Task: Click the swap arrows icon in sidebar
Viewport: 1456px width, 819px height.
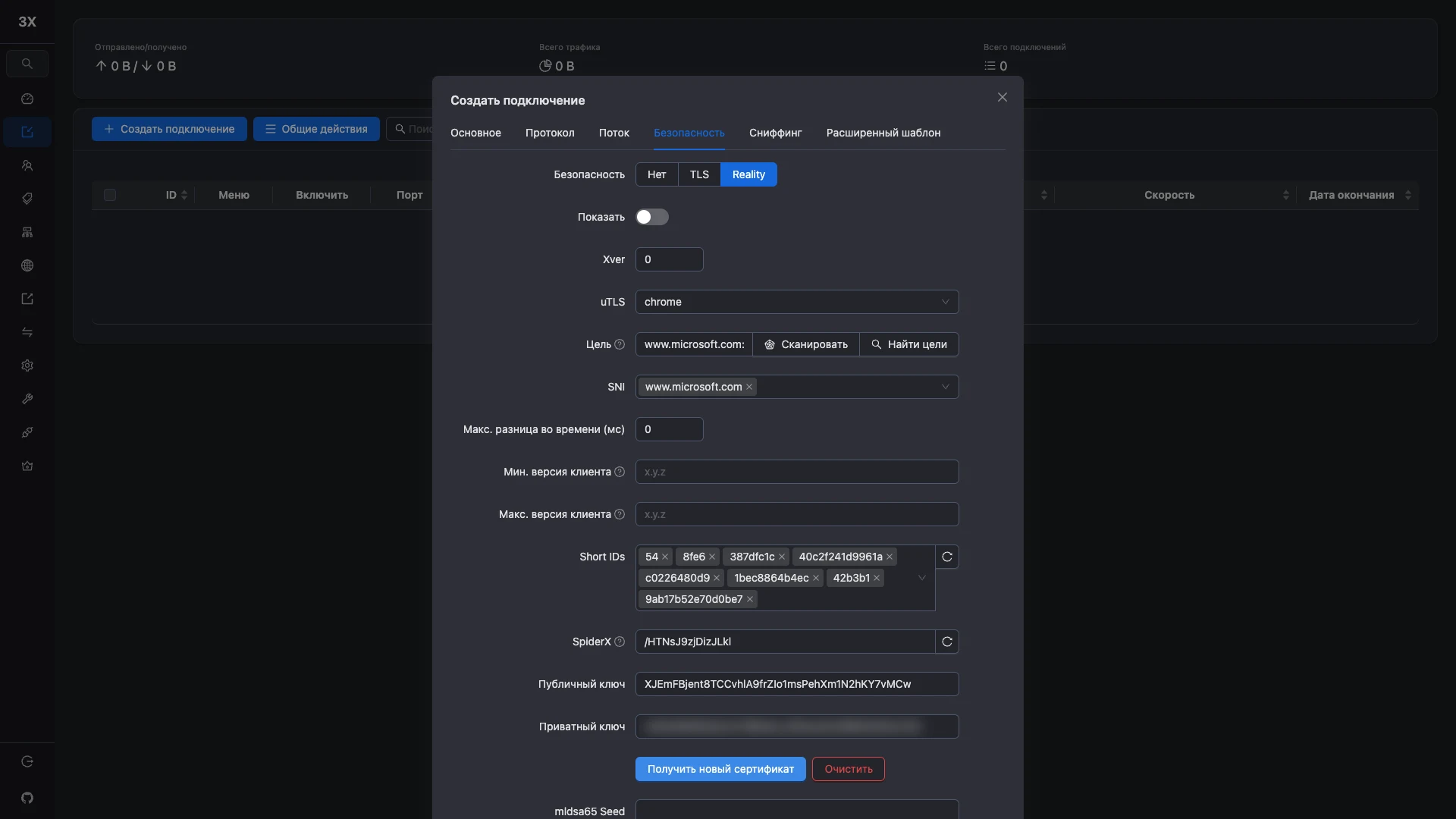Action: 27,332
